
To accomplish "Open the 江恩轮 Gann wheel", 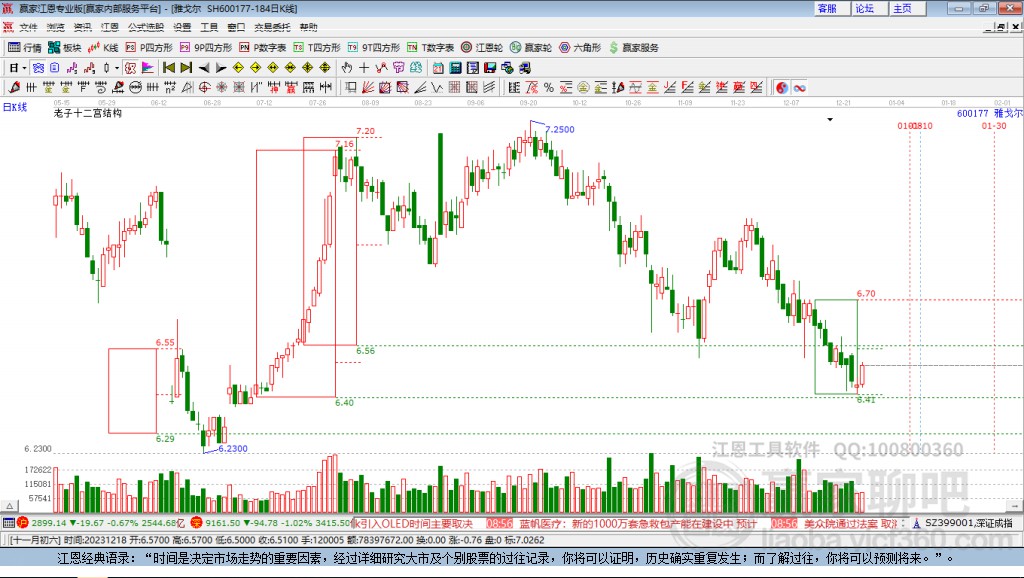I will [x=482, y=48].
